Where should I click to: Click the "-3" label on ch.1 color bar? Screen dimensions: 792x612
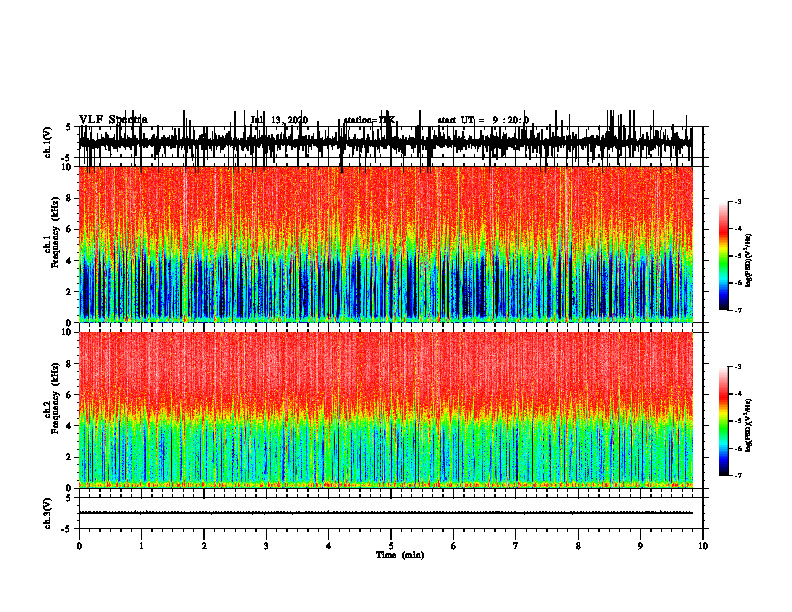(738, 201)
